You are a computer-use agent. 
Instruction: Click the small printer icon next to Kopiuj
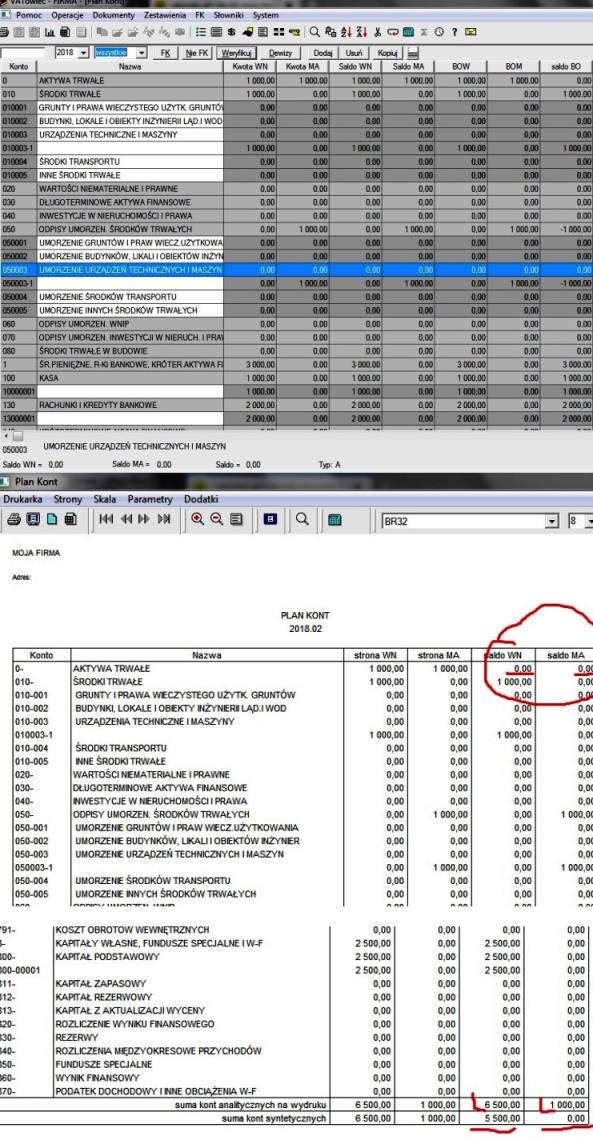(413, 53)
